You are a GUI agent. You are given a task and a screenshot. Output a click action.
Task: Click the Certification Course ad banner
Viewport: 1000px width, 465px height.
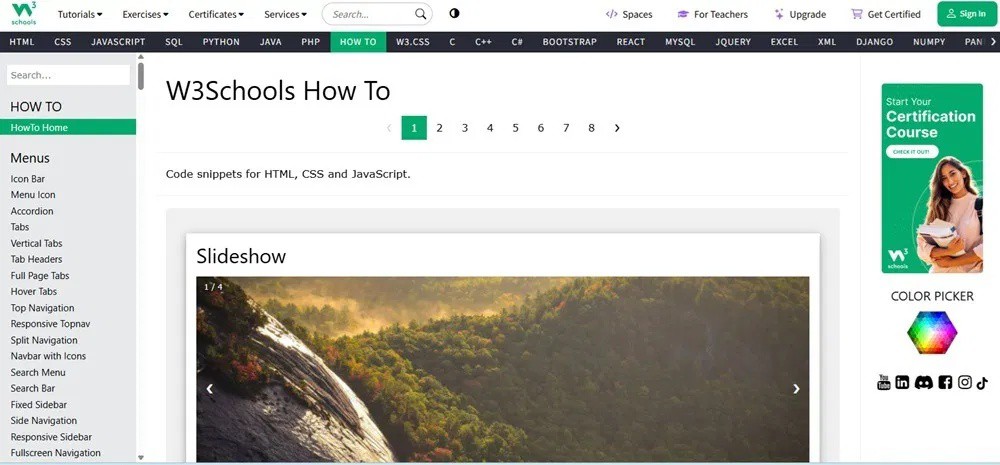932,178
